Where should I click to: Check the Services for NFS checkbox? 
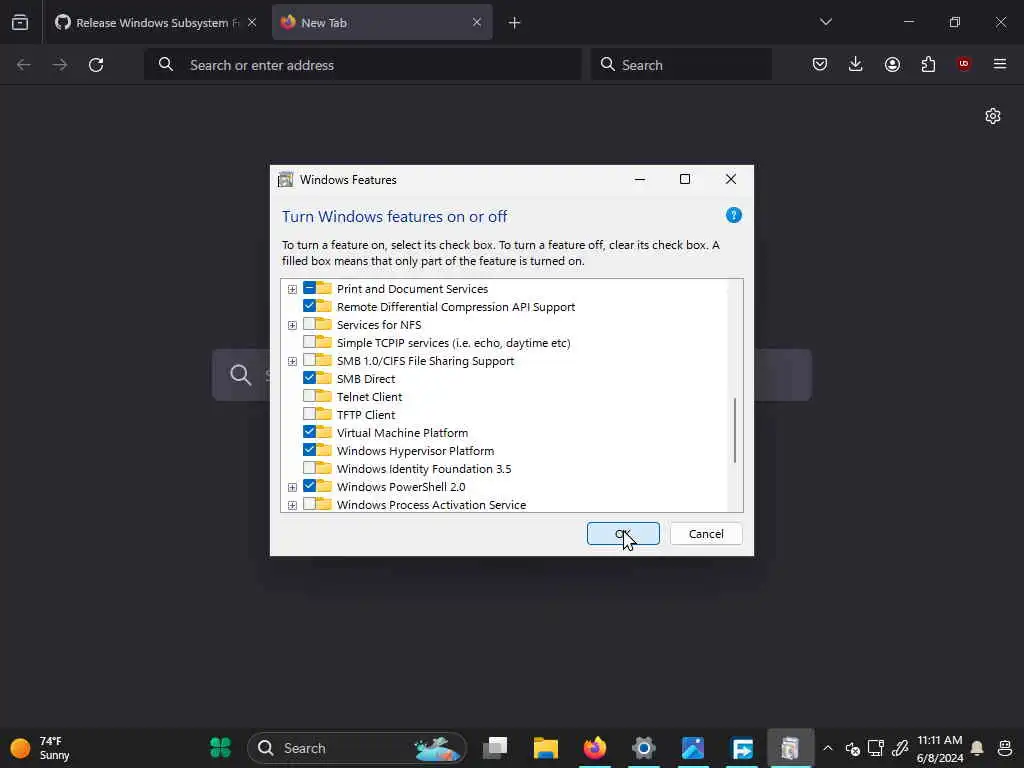click(310, 324)
